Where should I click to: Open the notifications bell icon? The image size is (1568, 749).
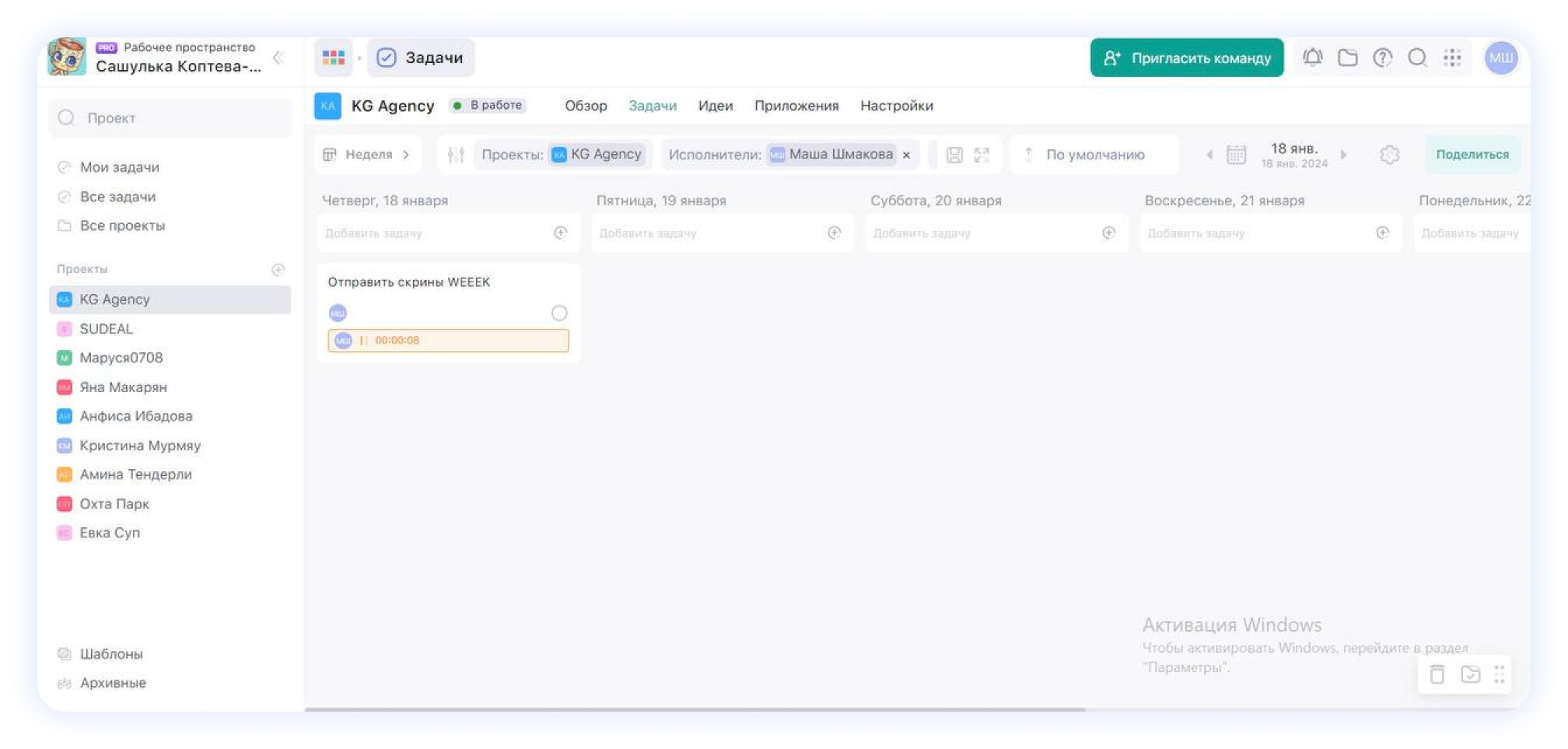[x=1312, y=58]
